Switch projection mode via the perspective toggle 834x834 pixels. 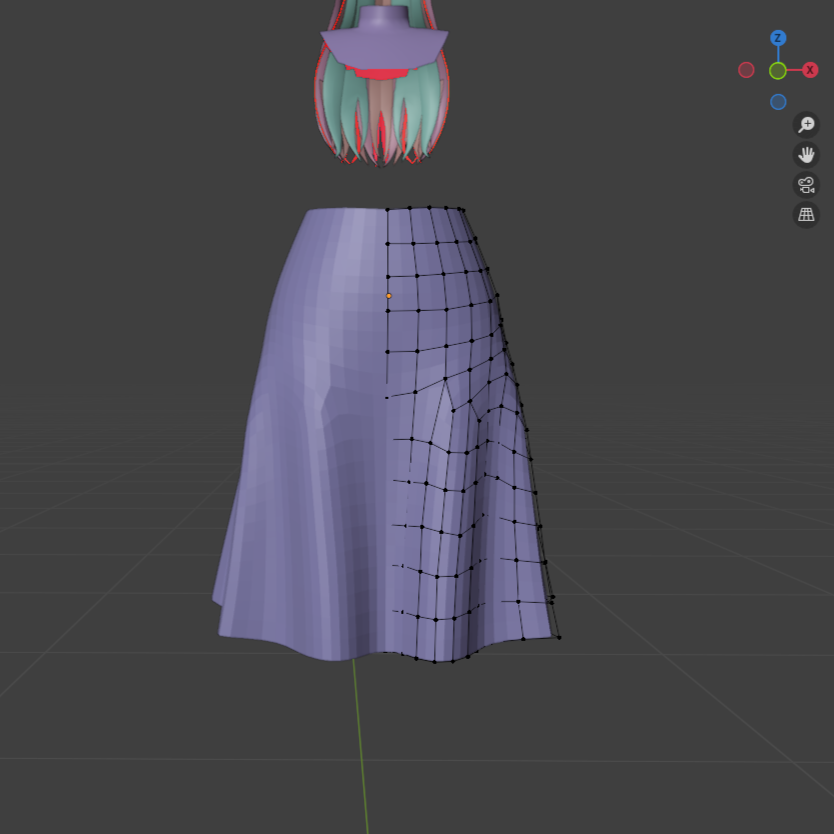click(x=806, y=214)
